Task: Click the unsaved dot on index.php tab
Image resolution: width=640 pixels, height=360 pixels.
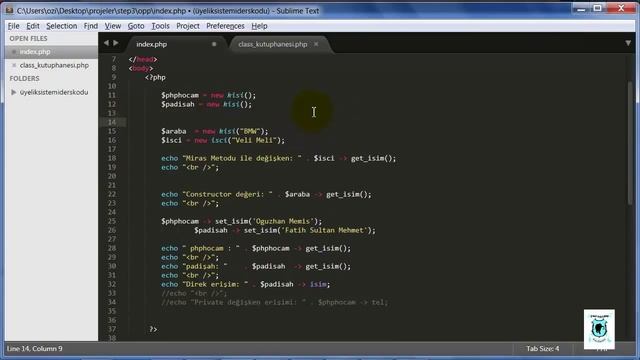Action: tap(214, 44)
